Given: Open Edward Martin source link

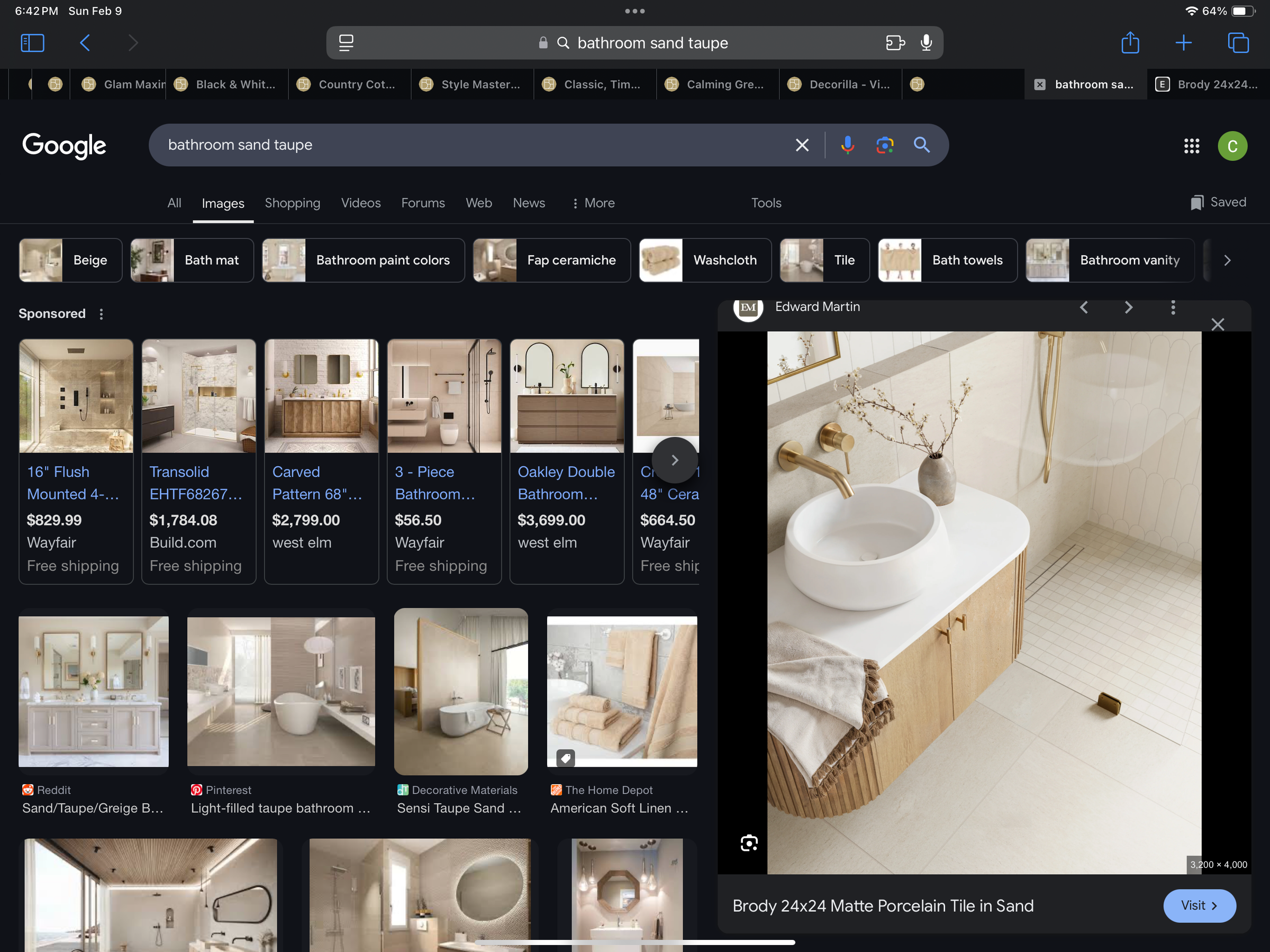Looking at the screenshot, I should [817, 307].
